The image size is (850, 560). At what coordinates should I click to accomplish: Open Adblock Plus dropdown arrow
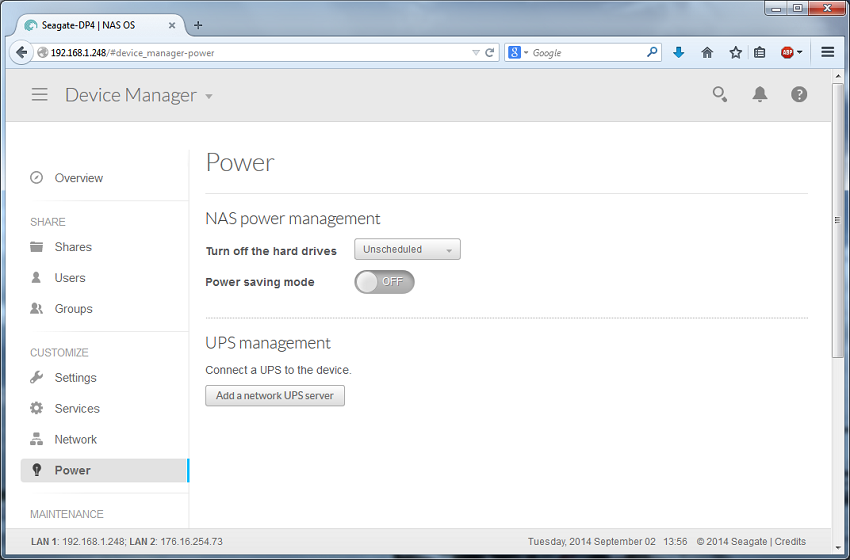(800, 53)
